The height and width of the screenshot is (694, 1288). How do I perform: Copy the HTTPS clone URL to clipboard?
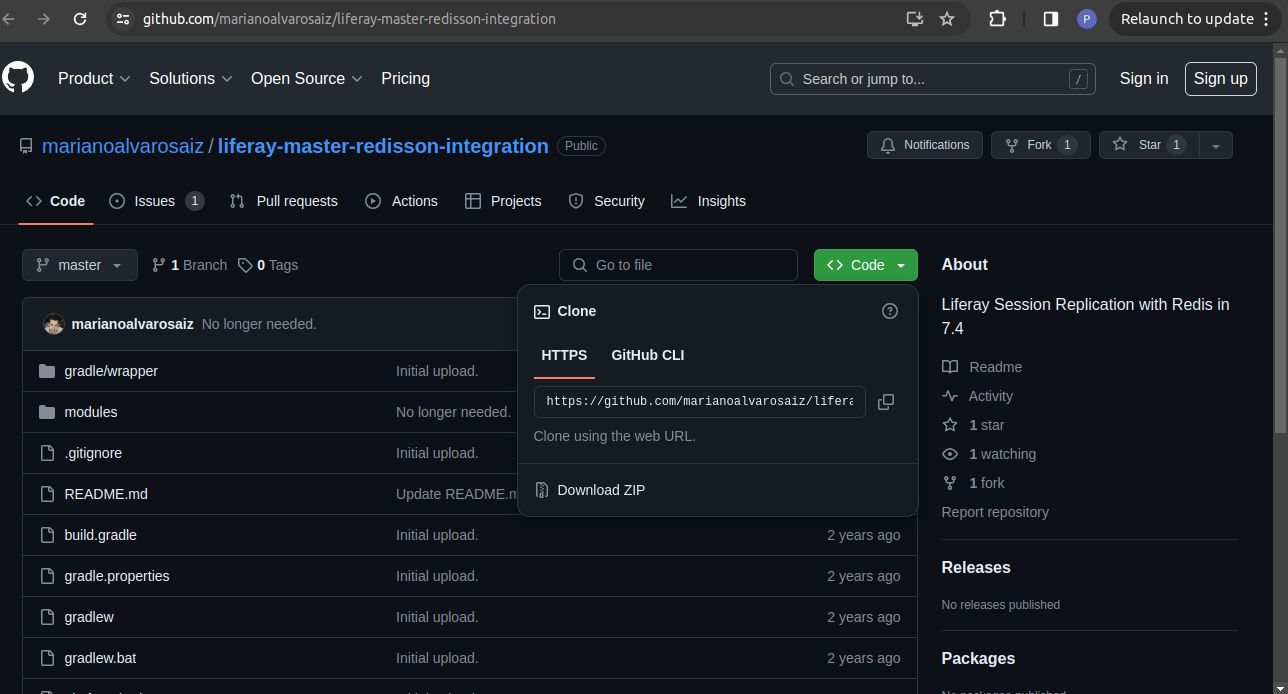click(x=885, y=402)
